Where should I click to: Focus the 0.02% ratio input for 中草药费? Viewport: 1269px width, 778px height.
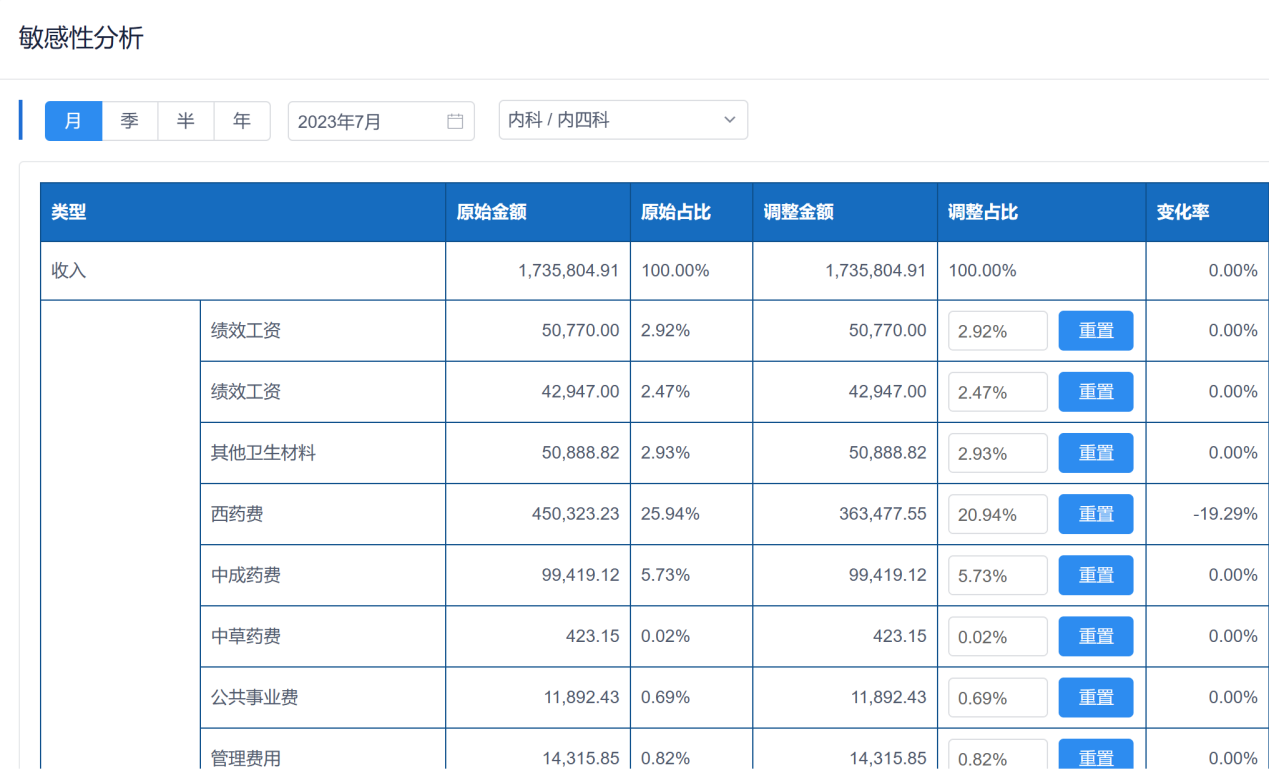[997, 636]
